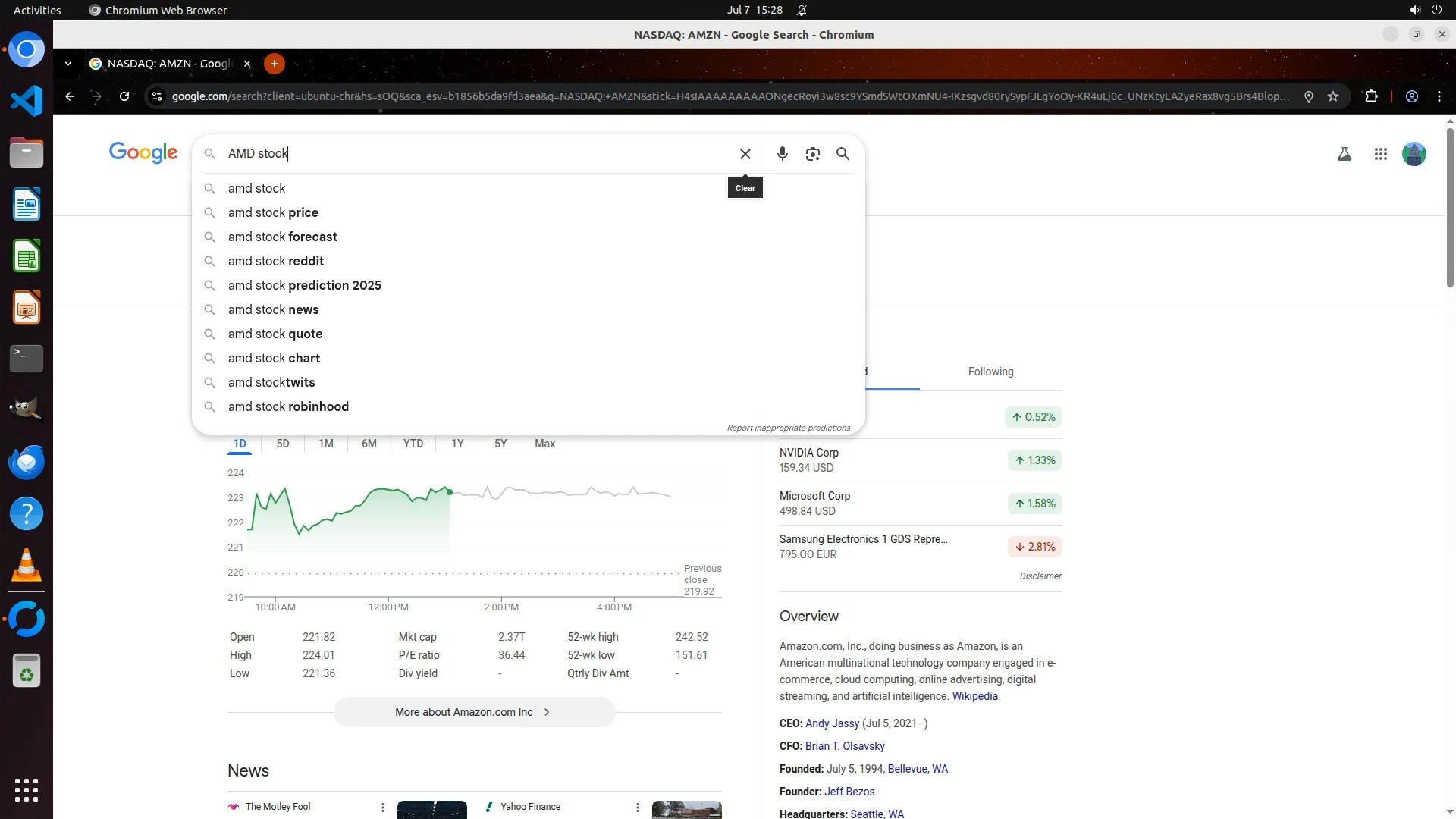The image size is (1456, 819).
Task: Toggle the system notifications bell icon
Action: [802, 11]
